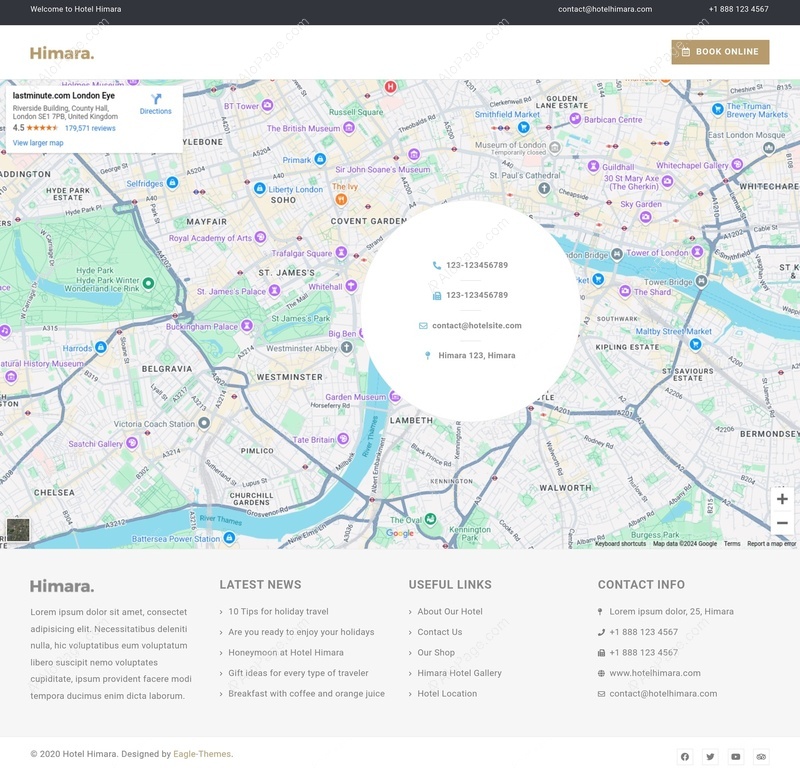Screen dimensions: 800x771
Task: Zoom in the map with plus button
Action: (782, 499)
